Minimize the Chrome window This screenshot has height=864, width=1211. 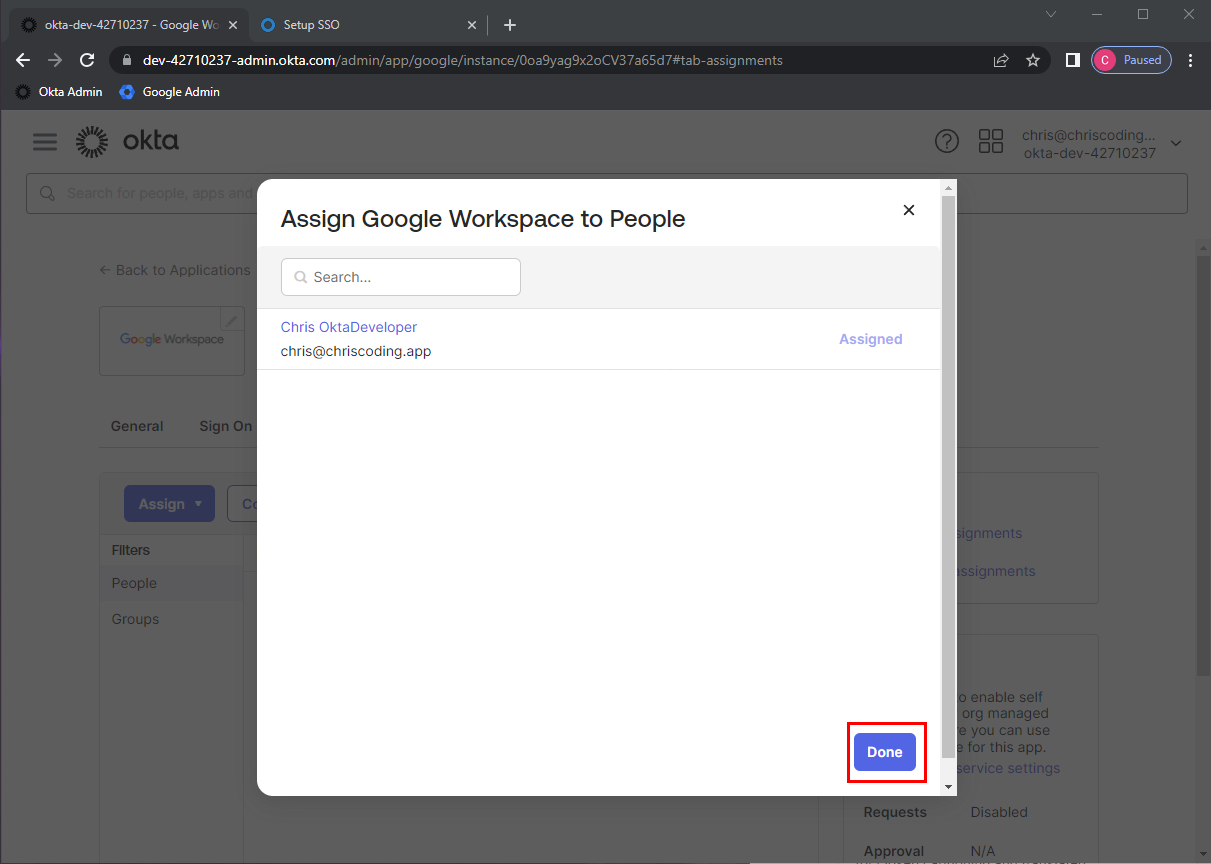click(1097, 14)
